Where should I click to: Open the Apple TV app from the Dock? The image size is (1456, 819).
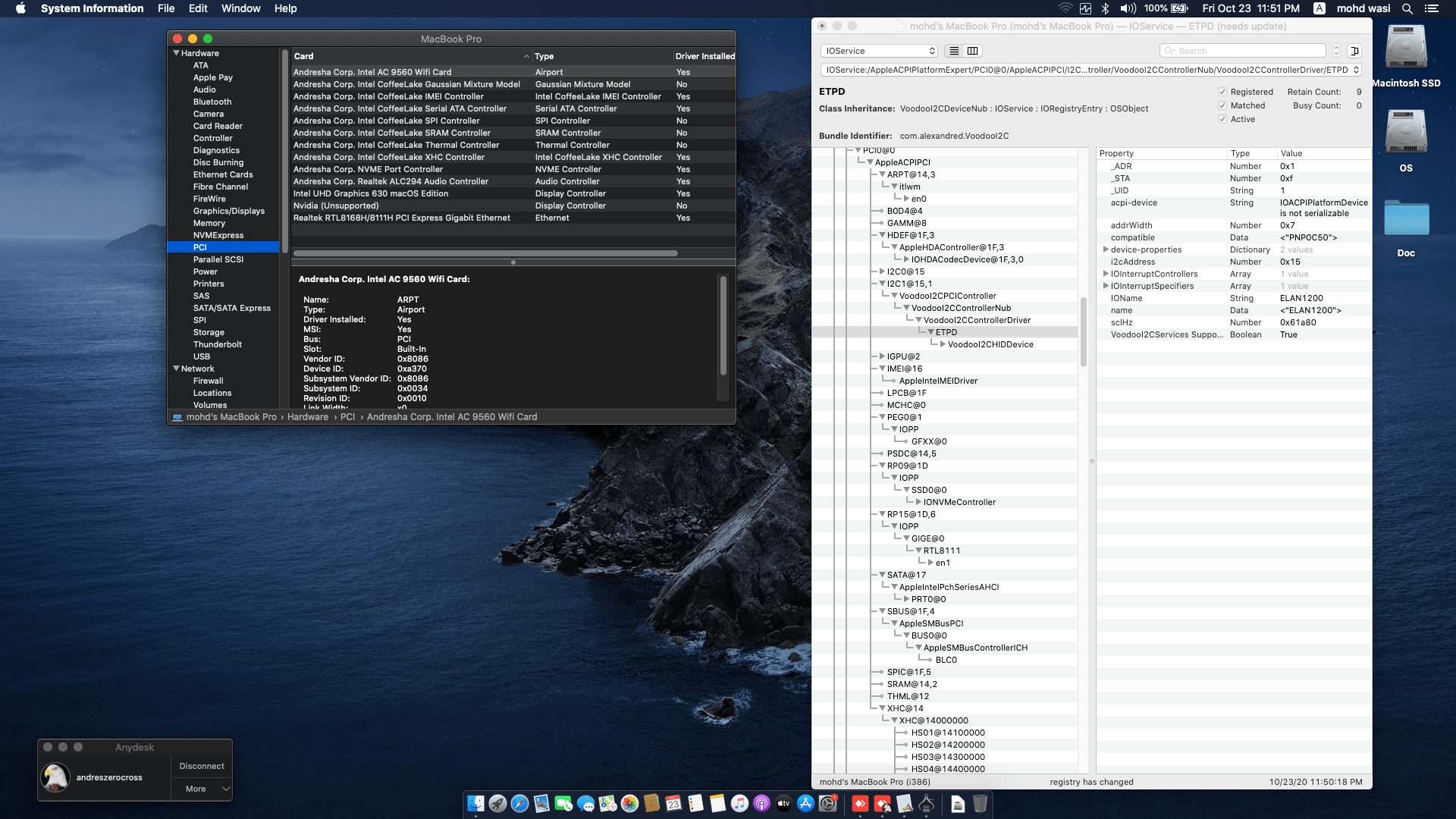[783, 804]
